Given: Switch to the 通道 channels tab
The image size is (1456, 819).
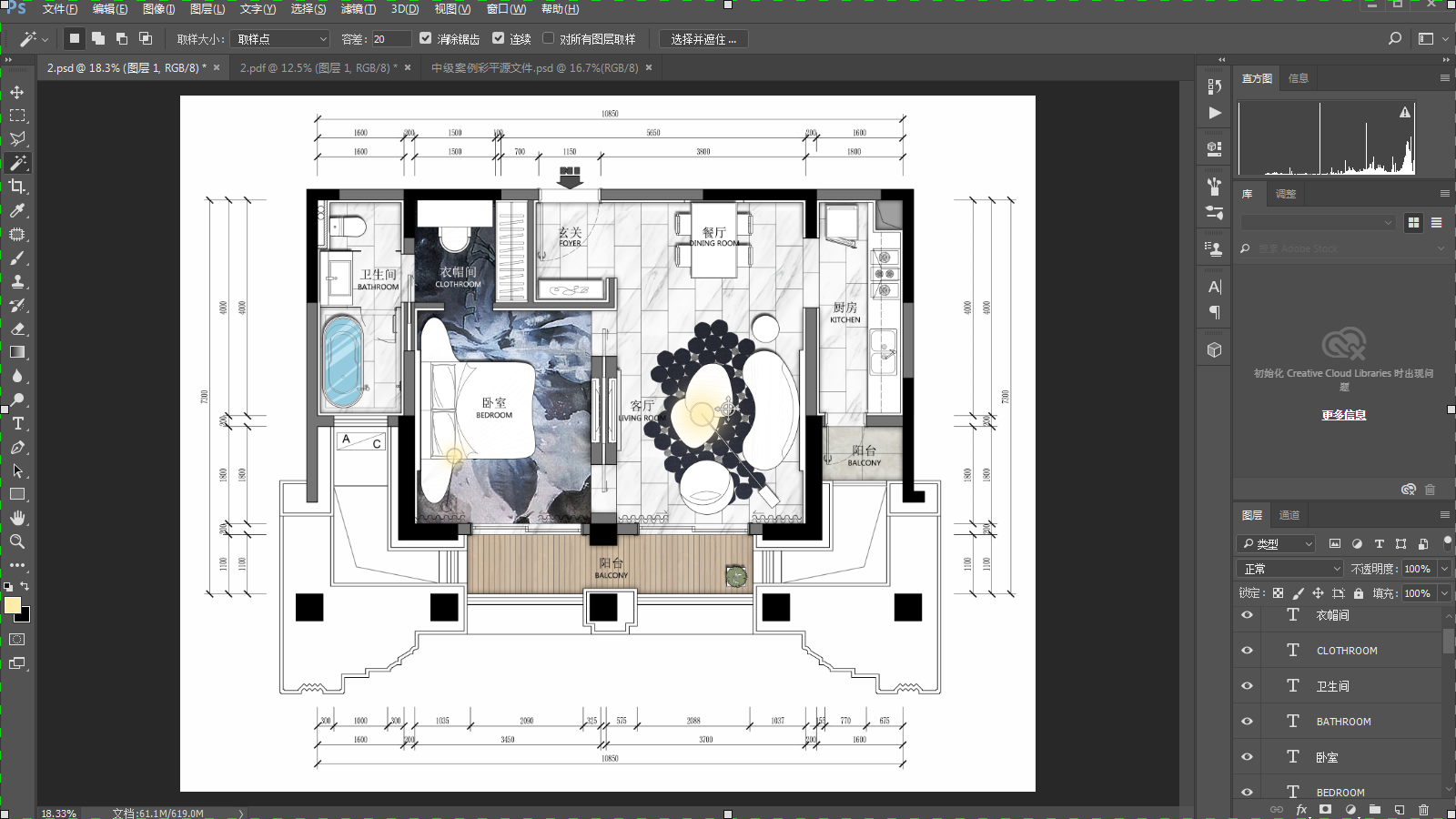Looking at the screenshot, I should point(1289,515).
